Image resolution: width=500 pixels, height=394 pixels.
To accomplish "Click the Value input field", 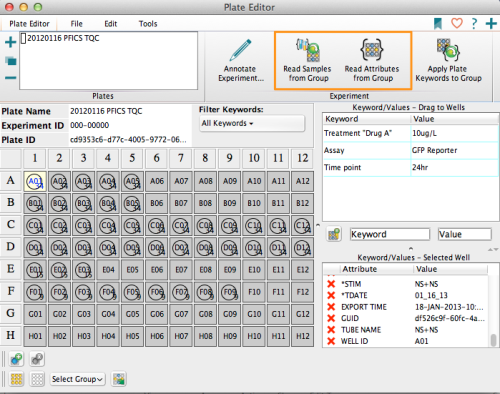I will point(465,234).
